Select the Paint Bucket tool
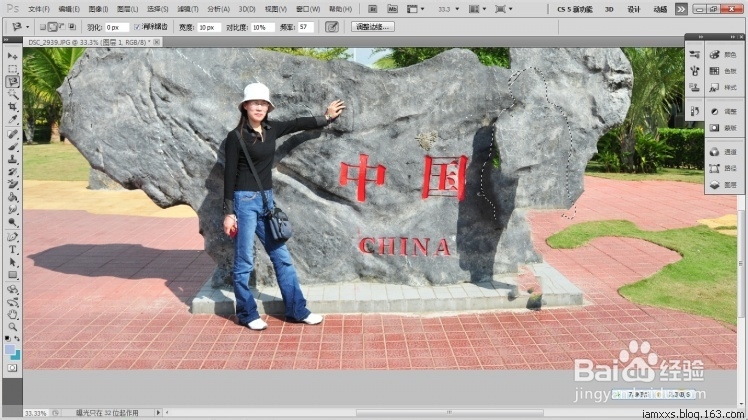 point(12,197)
